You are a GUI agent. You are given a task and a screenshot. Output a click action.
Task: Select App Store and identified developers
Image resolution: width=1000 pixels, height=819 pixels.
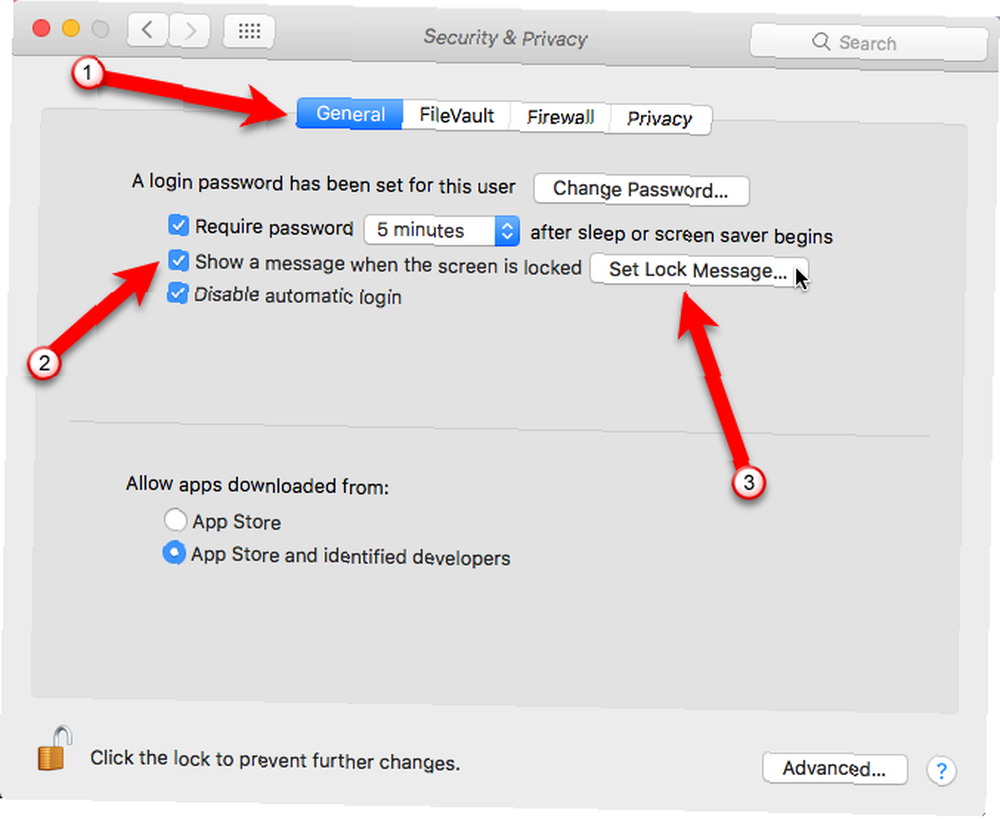pyautogui.click(x=173, y=553)
